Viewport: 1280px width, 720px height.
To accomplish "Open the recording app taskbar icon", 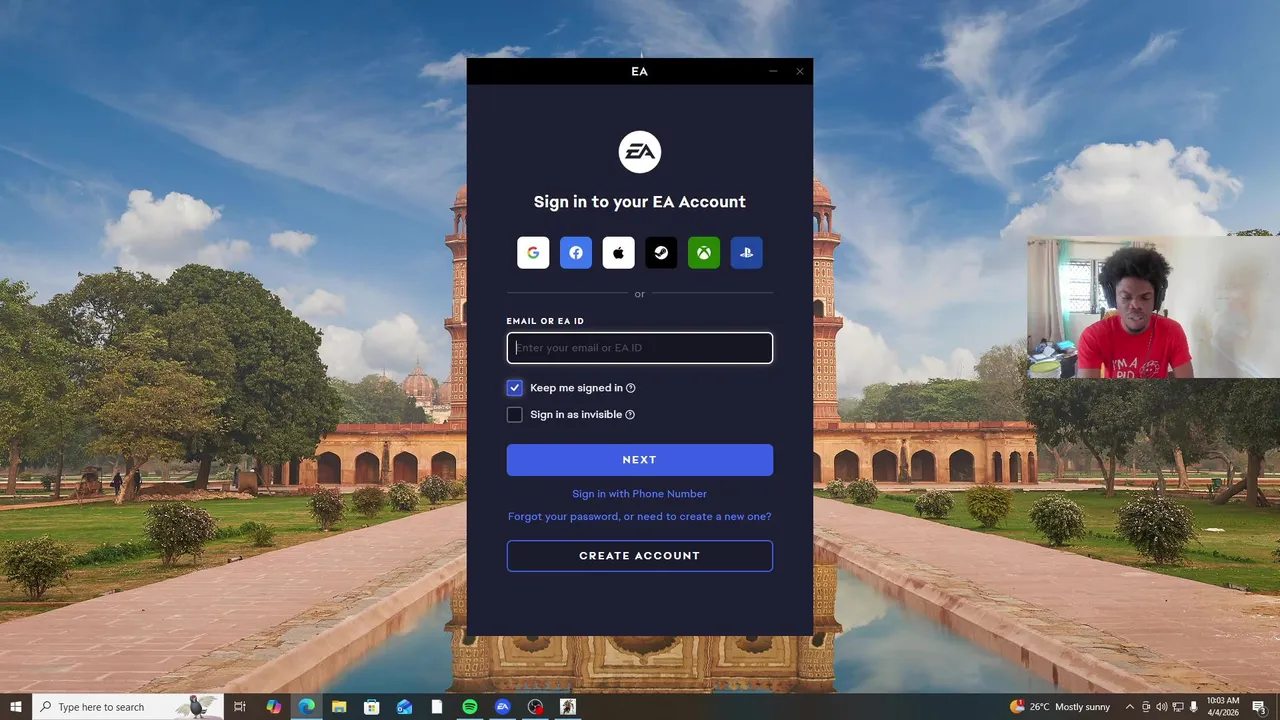I will pos(535,707).
